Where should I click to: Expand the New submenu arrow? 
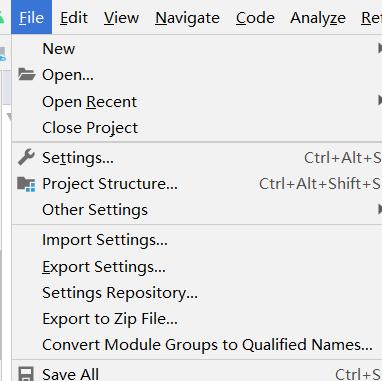[x=380, y=49]
